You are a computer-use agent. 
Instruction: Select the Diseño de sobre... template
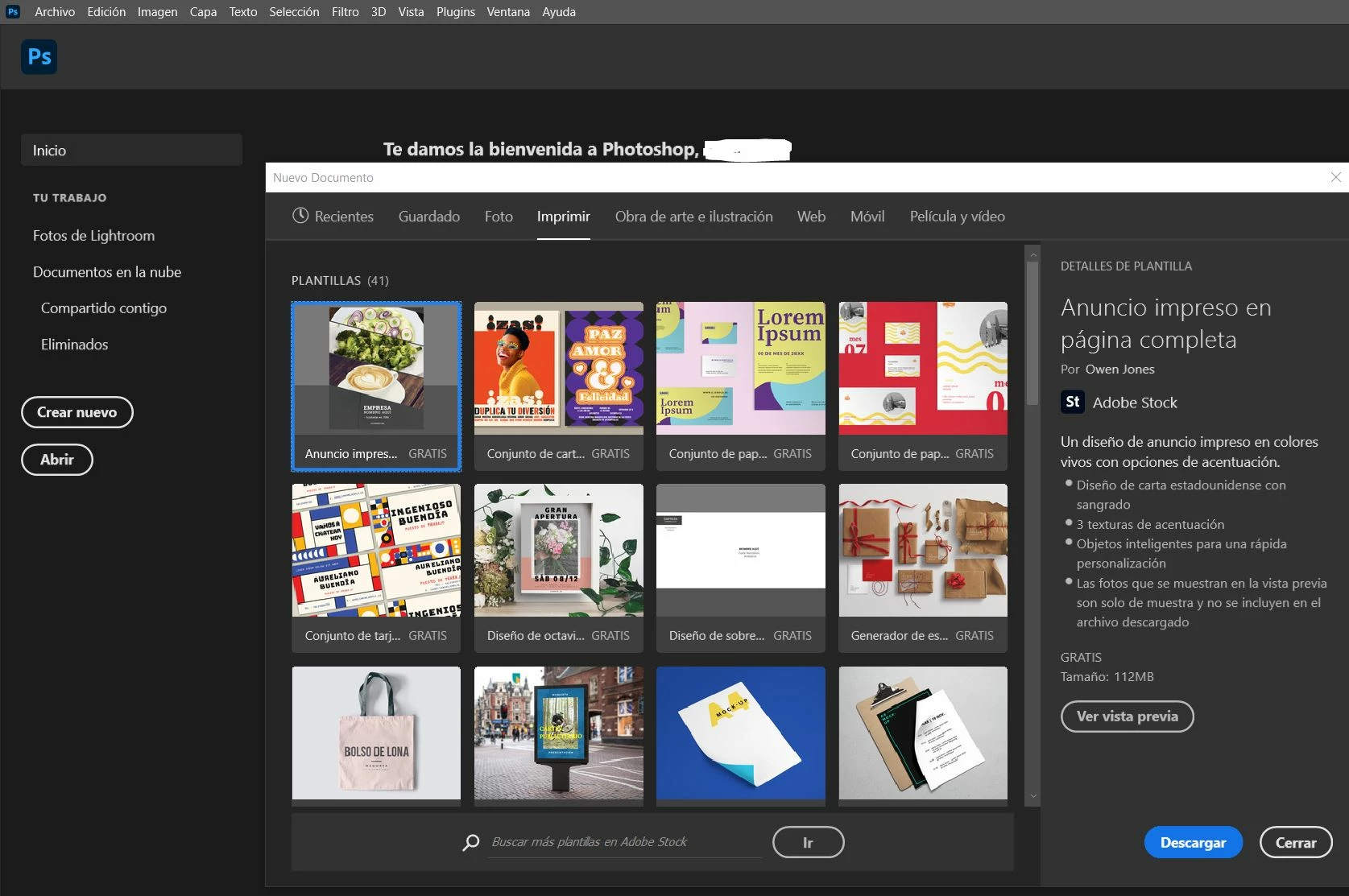coord(740,568)
